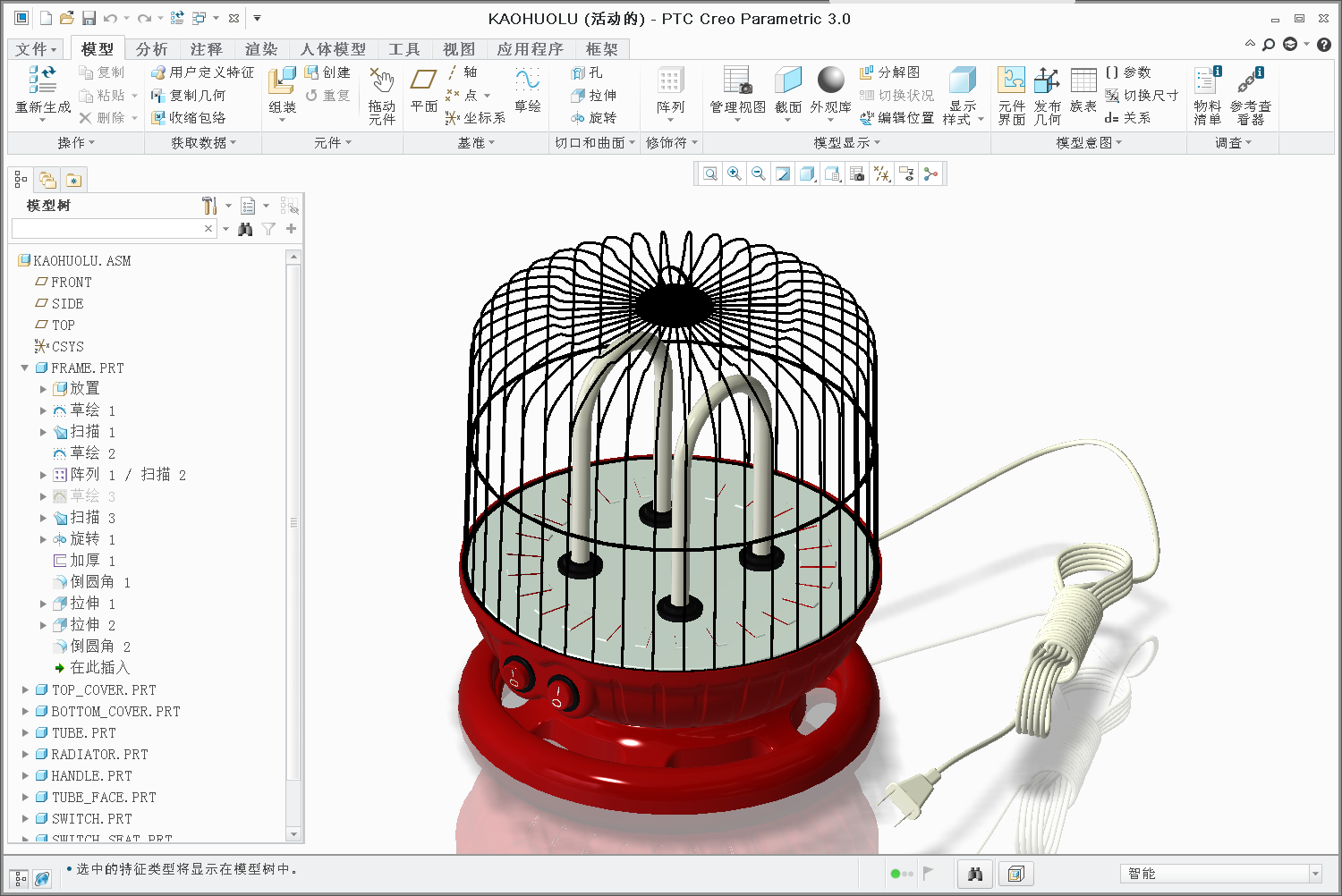This screenshot has height=896, width=1342.
Task: Switch to the 工具 tools tab
Action: point(403,49)
